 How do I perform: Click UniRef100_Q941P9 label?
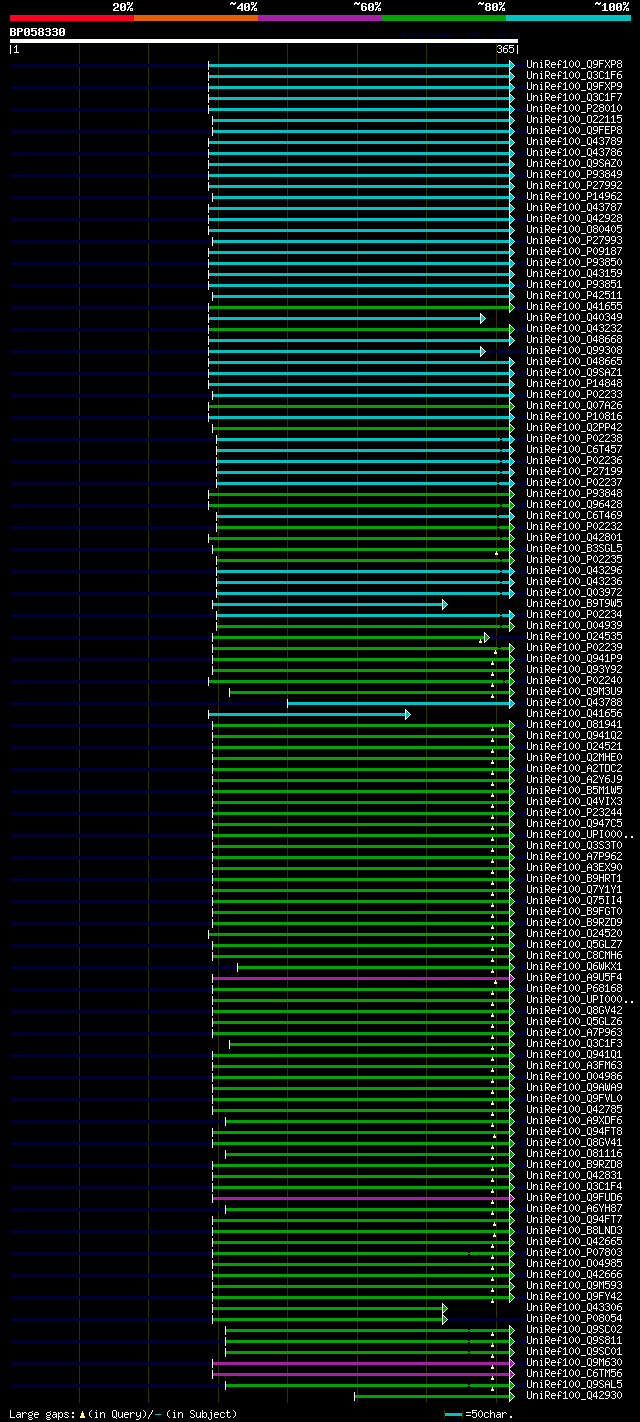pos(574,658)
